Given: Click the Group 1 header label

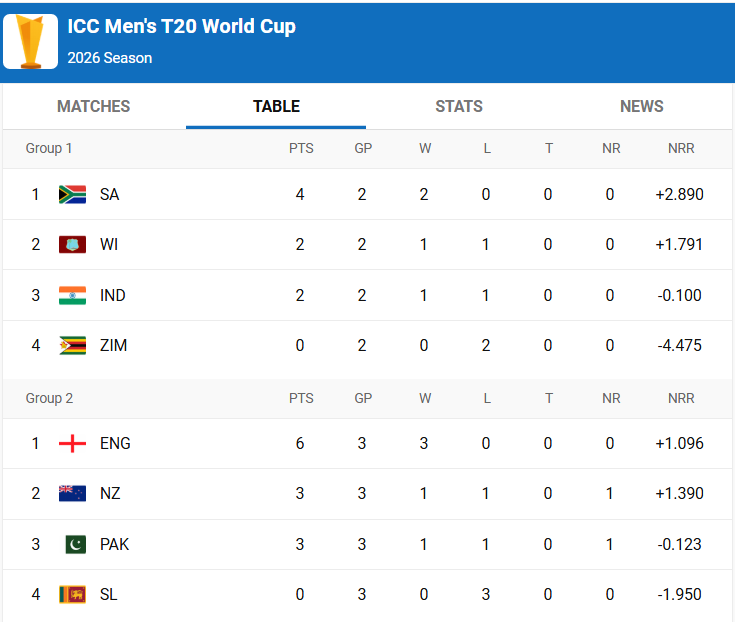Looking at the screenshot, I should pos(49,148).
